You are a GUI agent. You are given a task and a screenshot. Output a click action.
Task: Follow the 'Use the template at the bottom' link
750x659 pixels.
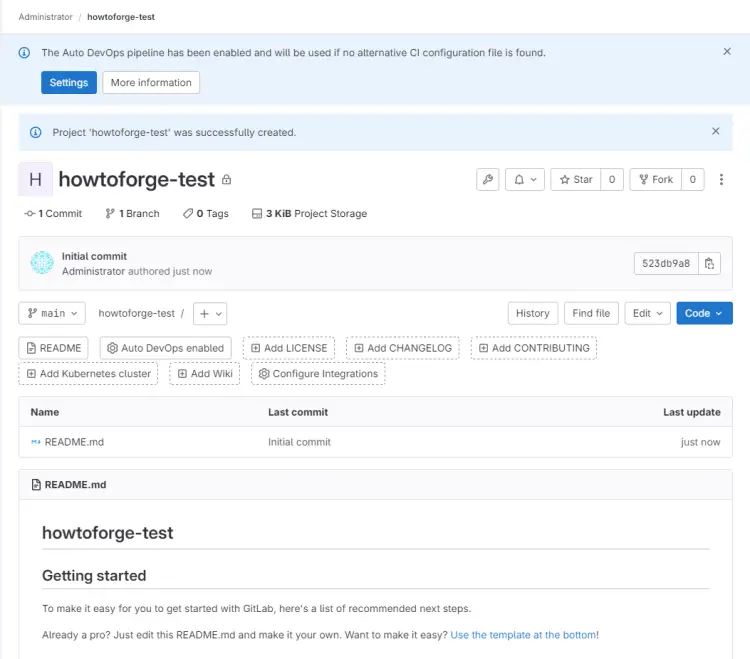pos(524,635)
